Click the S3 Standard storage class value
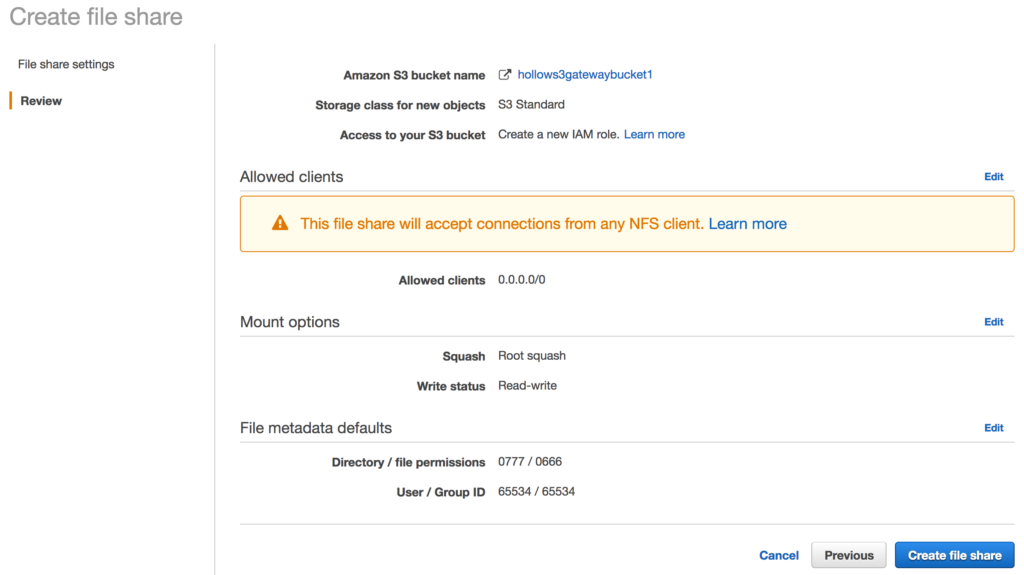This screenshot has height=575, width=1024. 531,104
